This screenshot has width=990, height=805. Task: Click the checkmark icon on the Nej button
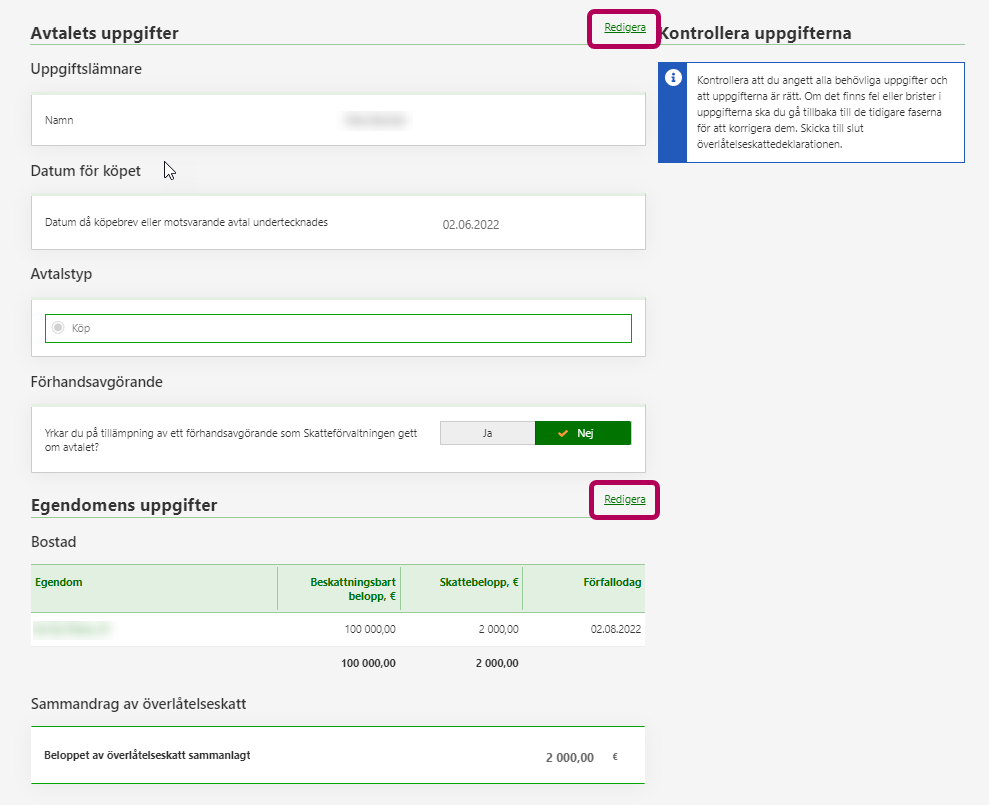click(564, 433)
